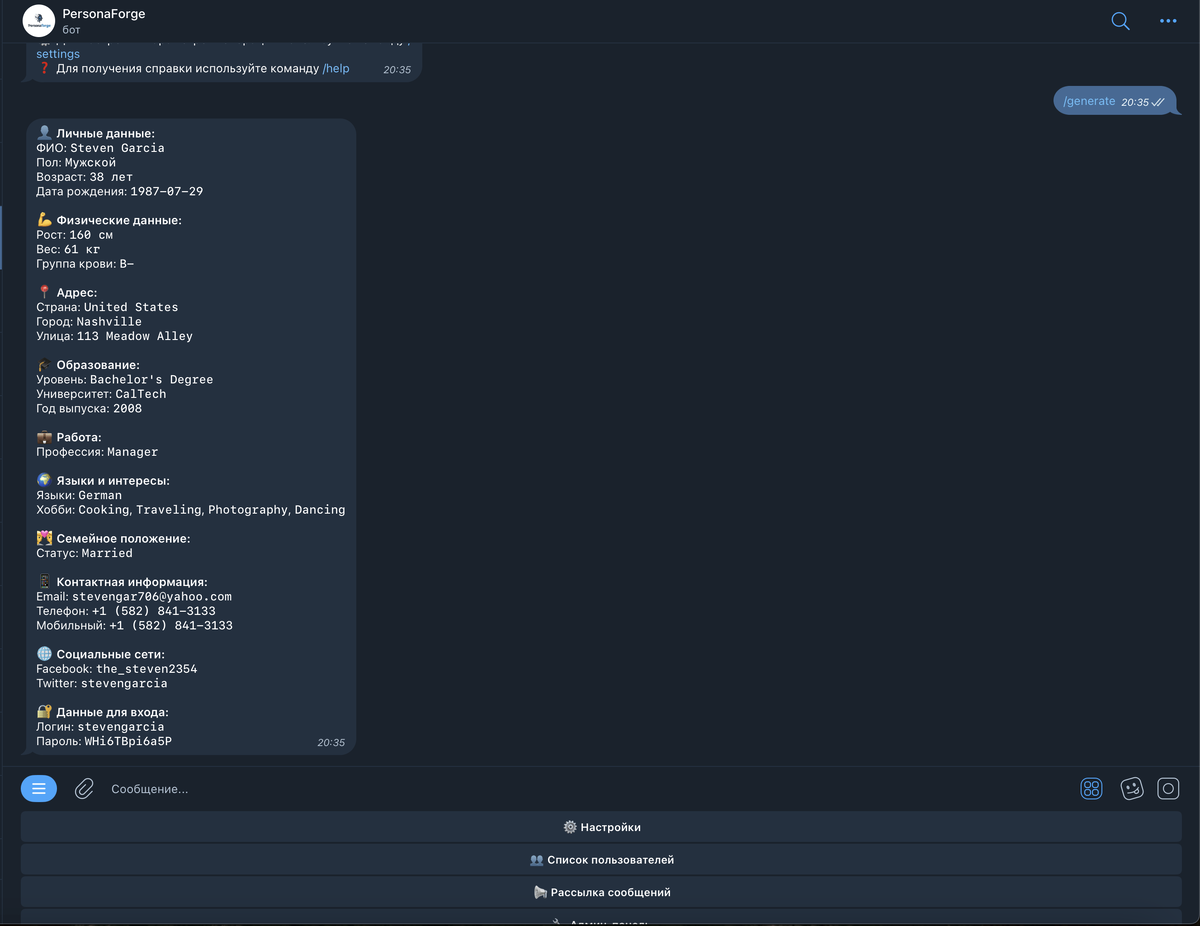Screen dimensions: 1200x926
Task: Open the three-dot more options menu
Action: tap(1168, 21)
